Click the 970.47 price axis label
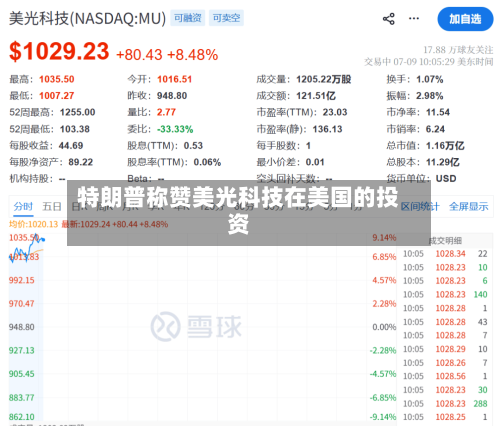Screen dimensions: 500x426 pos(22,304)
